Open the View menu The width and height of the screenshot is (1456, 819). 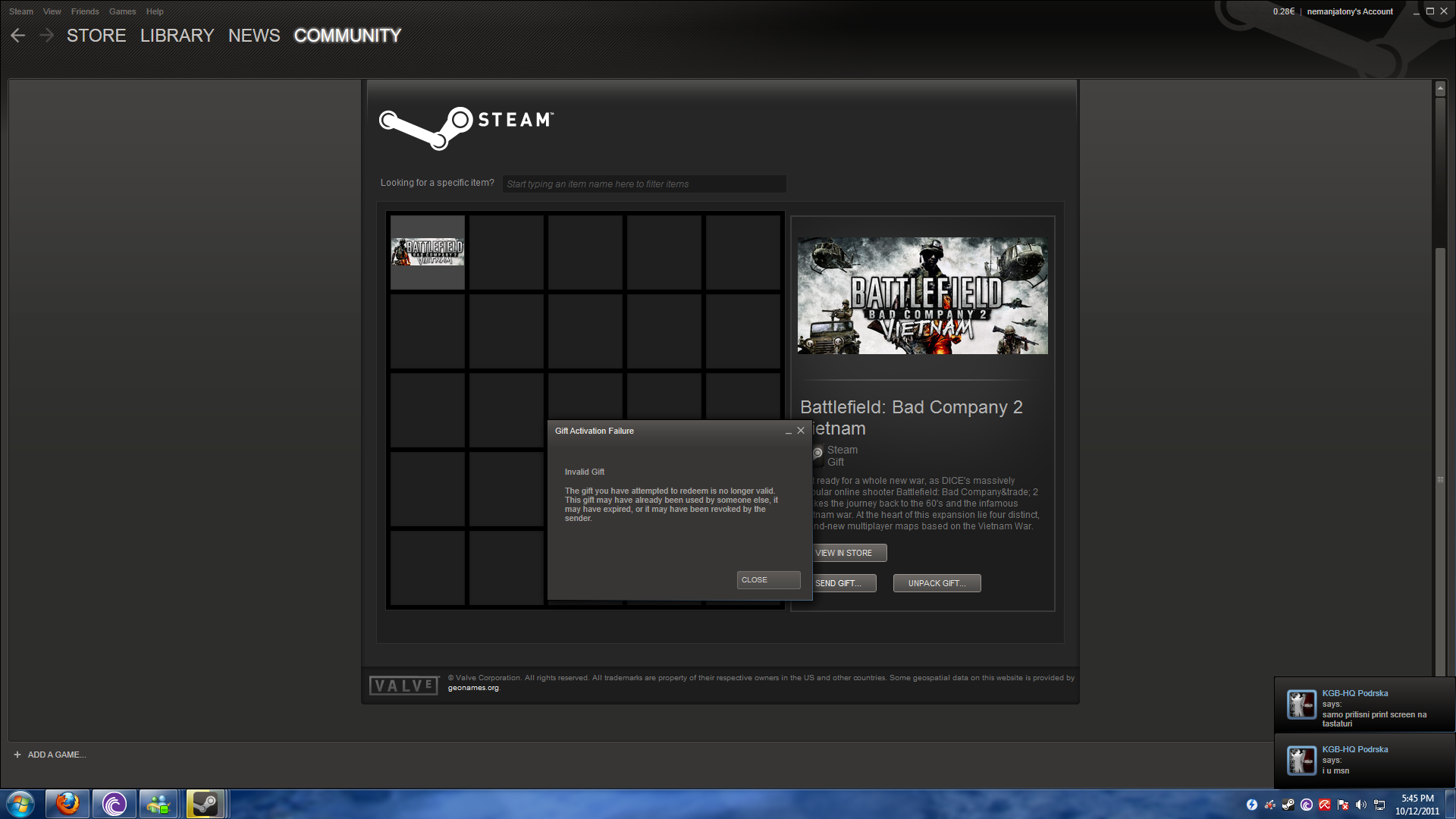pos(52,11)
